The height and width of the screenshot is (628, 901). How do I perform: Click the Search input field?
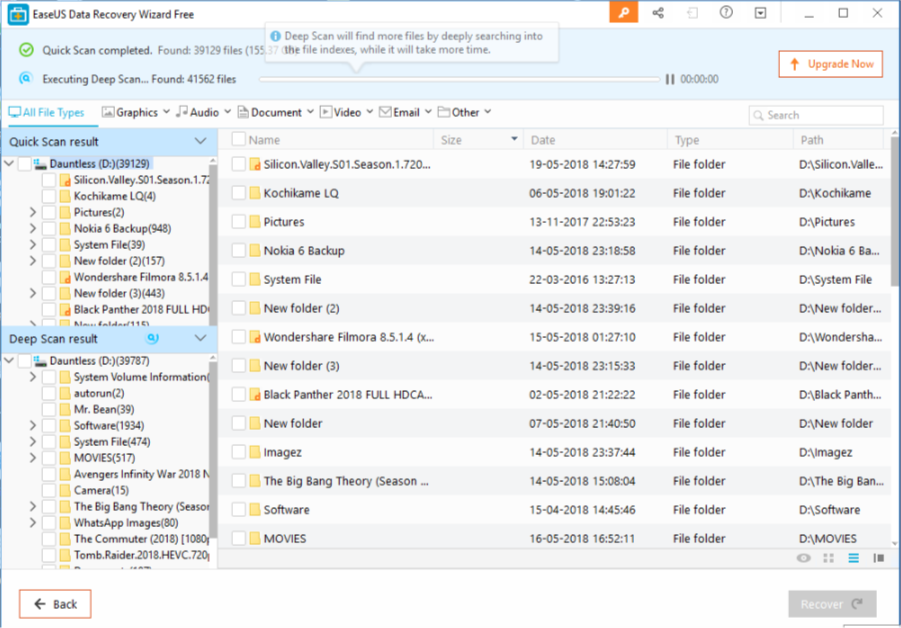point(816,115)
